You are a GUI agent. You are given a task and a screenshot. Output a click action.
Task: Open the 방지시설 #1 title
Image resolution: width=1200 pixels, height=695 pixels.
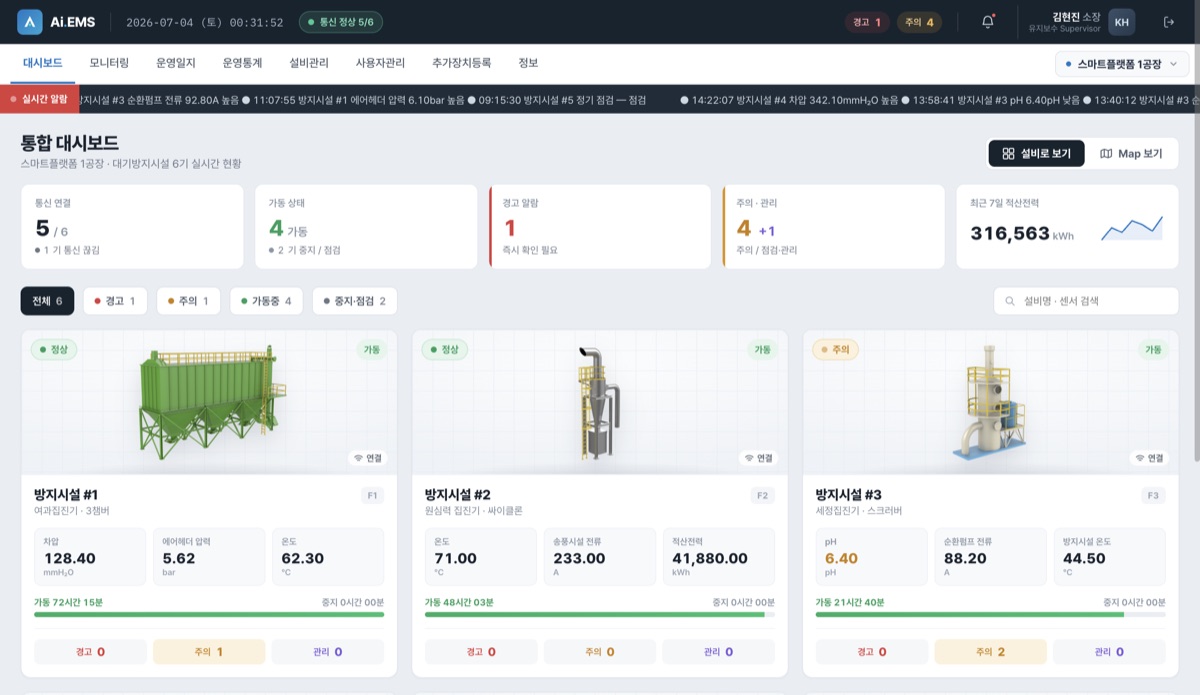[x=66, y=495]
